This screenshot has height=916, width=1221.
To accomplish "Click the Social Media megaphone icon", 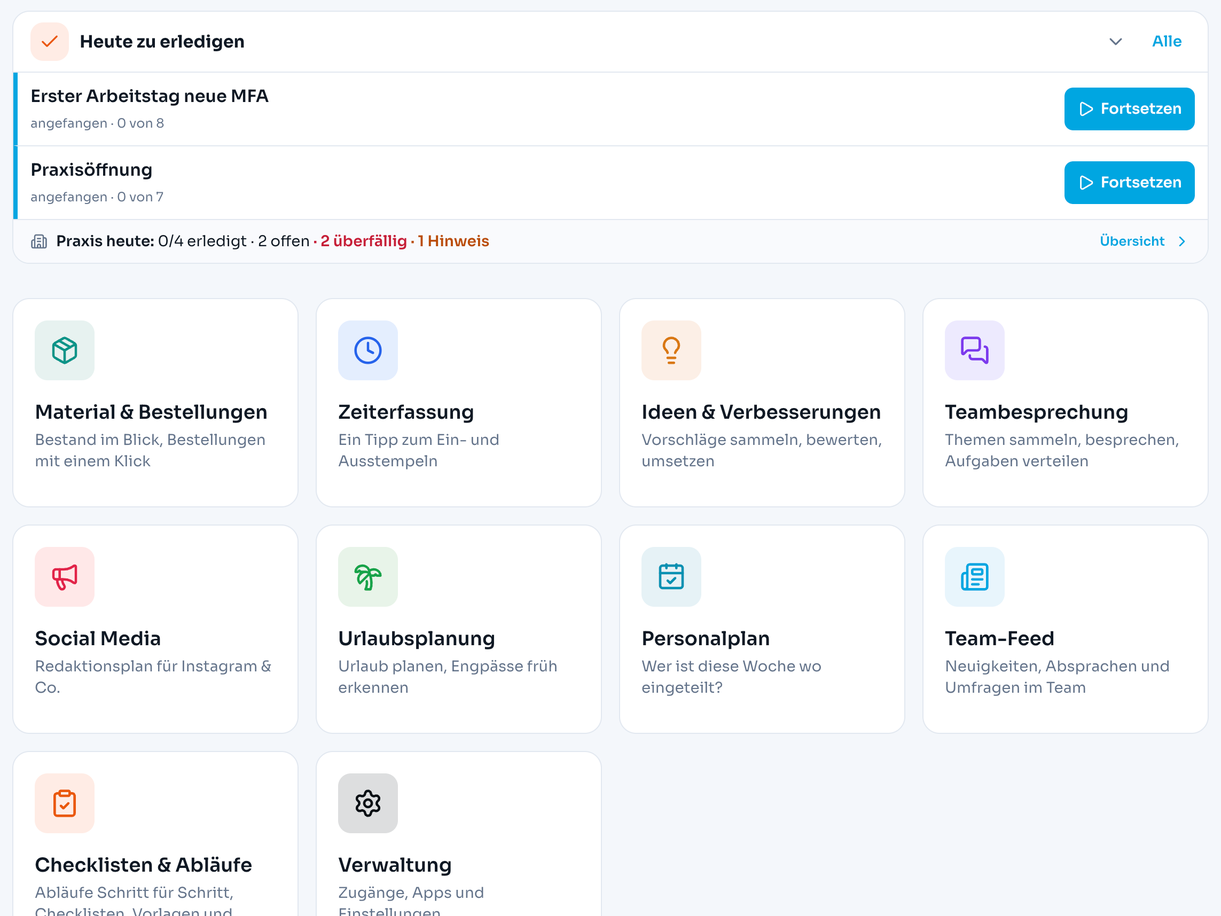I will pyautogui.click(x=65, y=577).
